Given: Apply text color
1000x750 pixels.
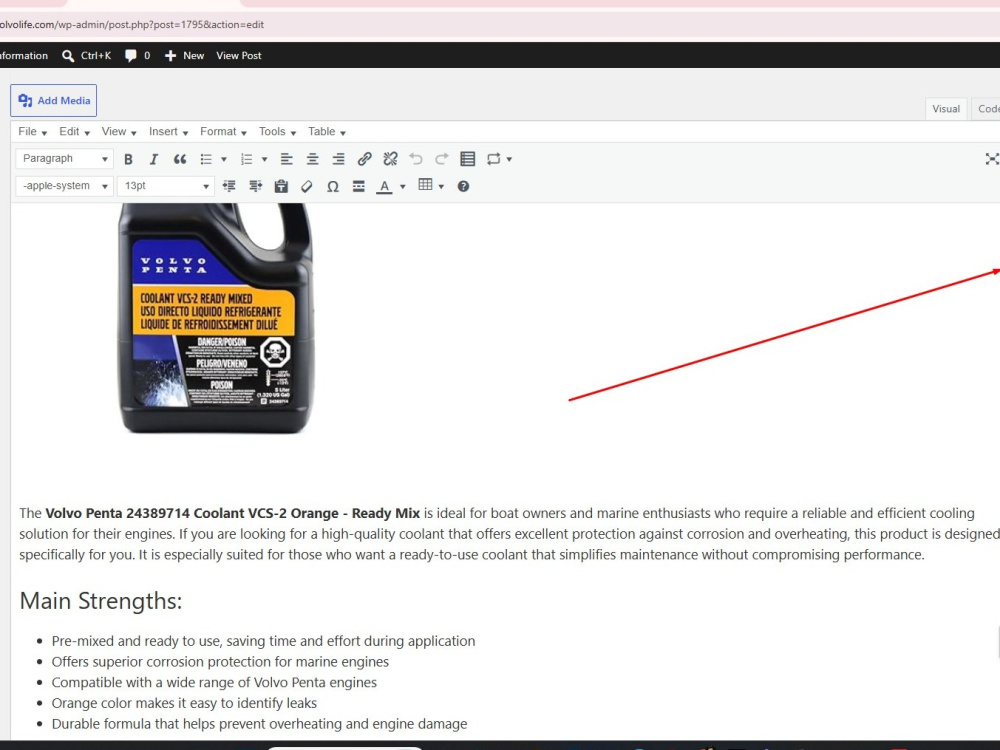Looking at the screenshot, I should tap(385, 186).
